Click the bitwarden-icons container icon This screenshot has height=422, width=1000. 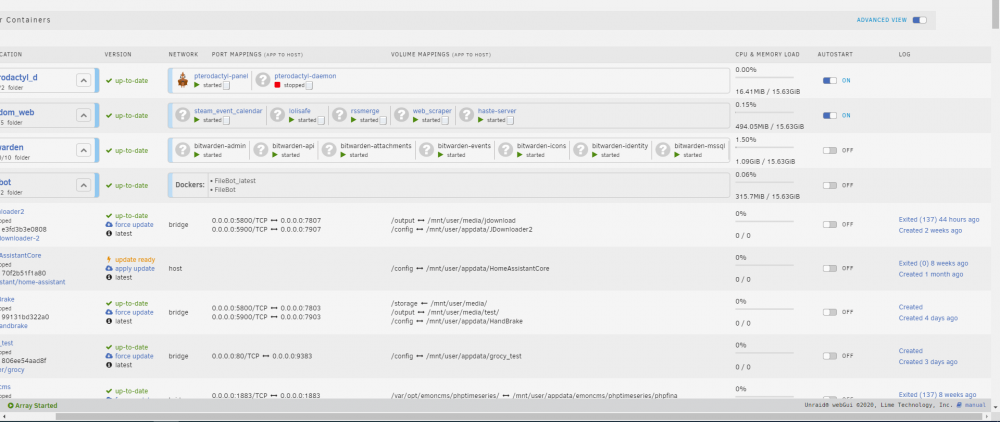click(x=506, y=150)
